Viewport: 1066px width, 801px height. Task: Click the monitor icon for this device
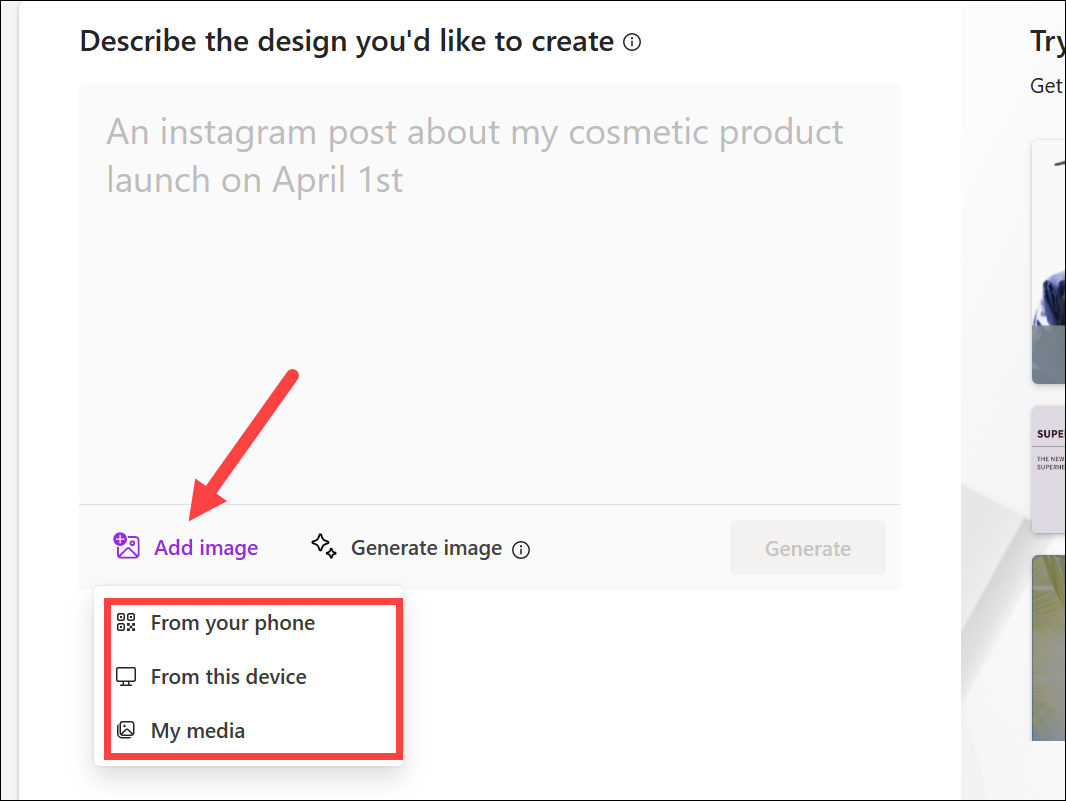(x=126, y=677)
